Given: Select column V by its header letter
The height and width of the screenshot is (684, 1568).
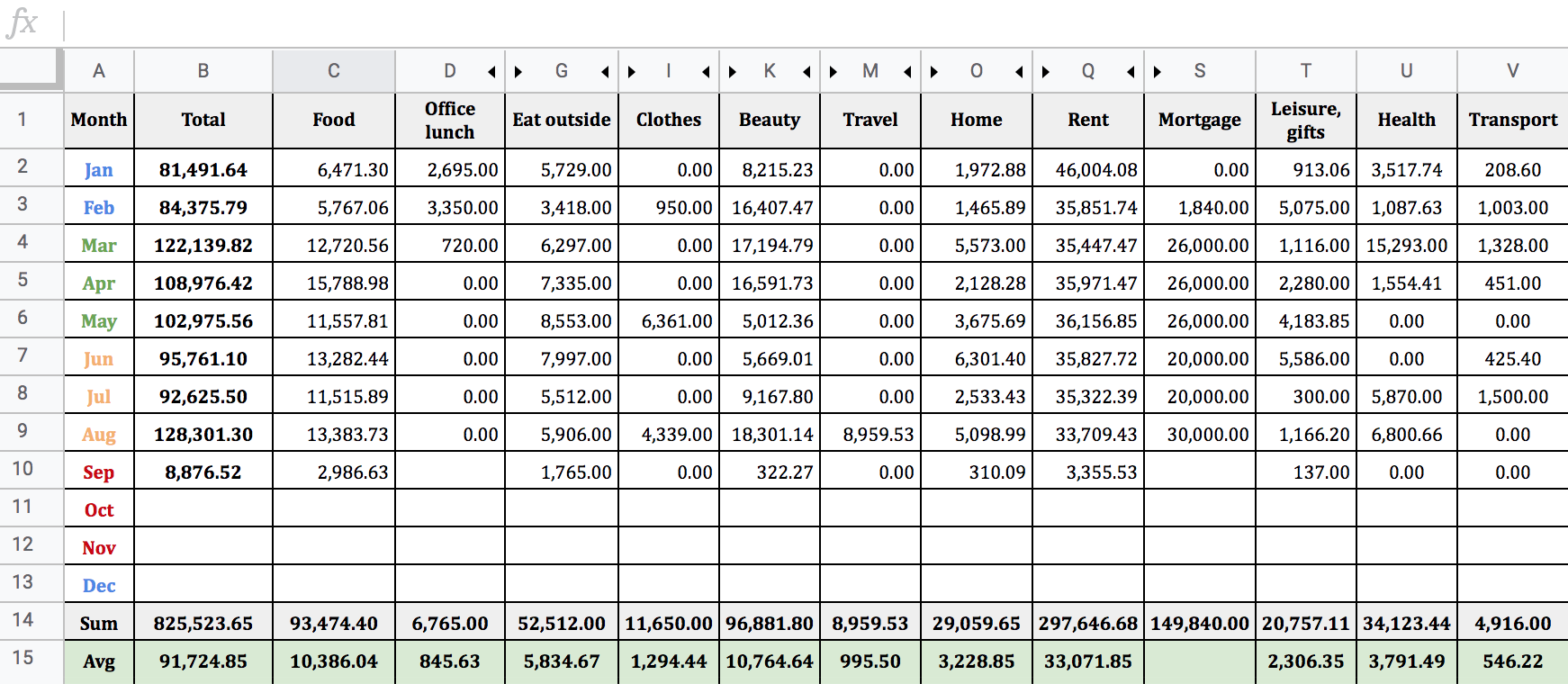Looking at the screenshot, I should click(x=1513, y=71).
